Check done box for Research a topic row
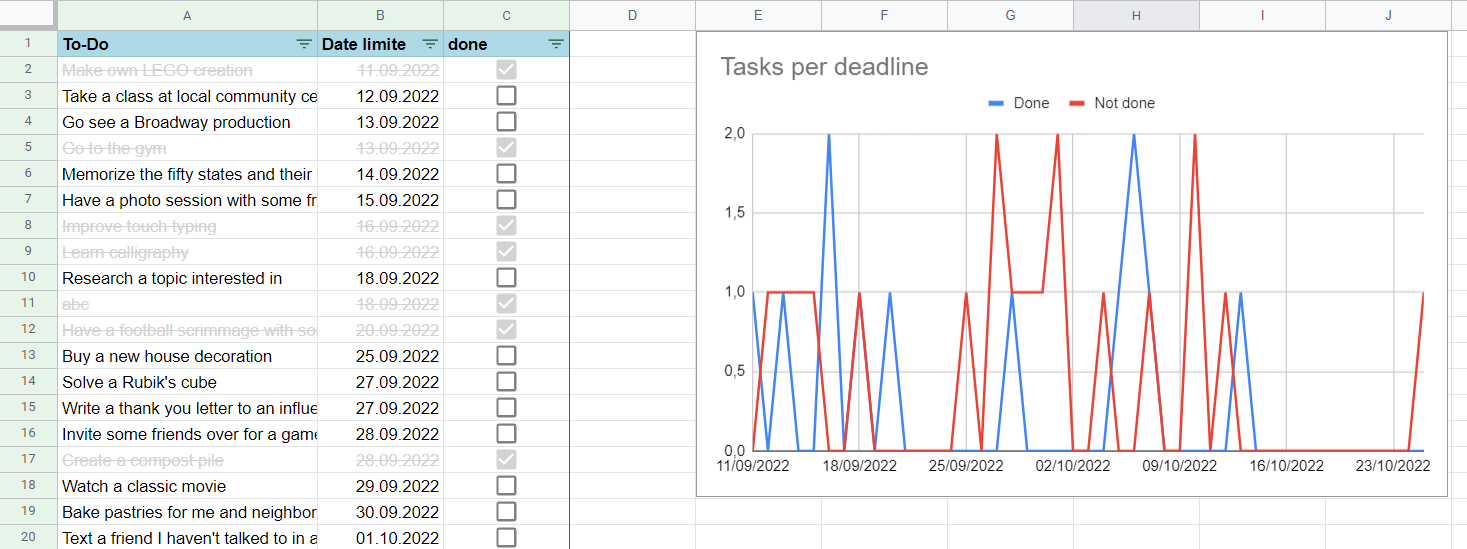The height and width of the screenshot is (549, 1467). pyautogui.click(x=507, y=278)
